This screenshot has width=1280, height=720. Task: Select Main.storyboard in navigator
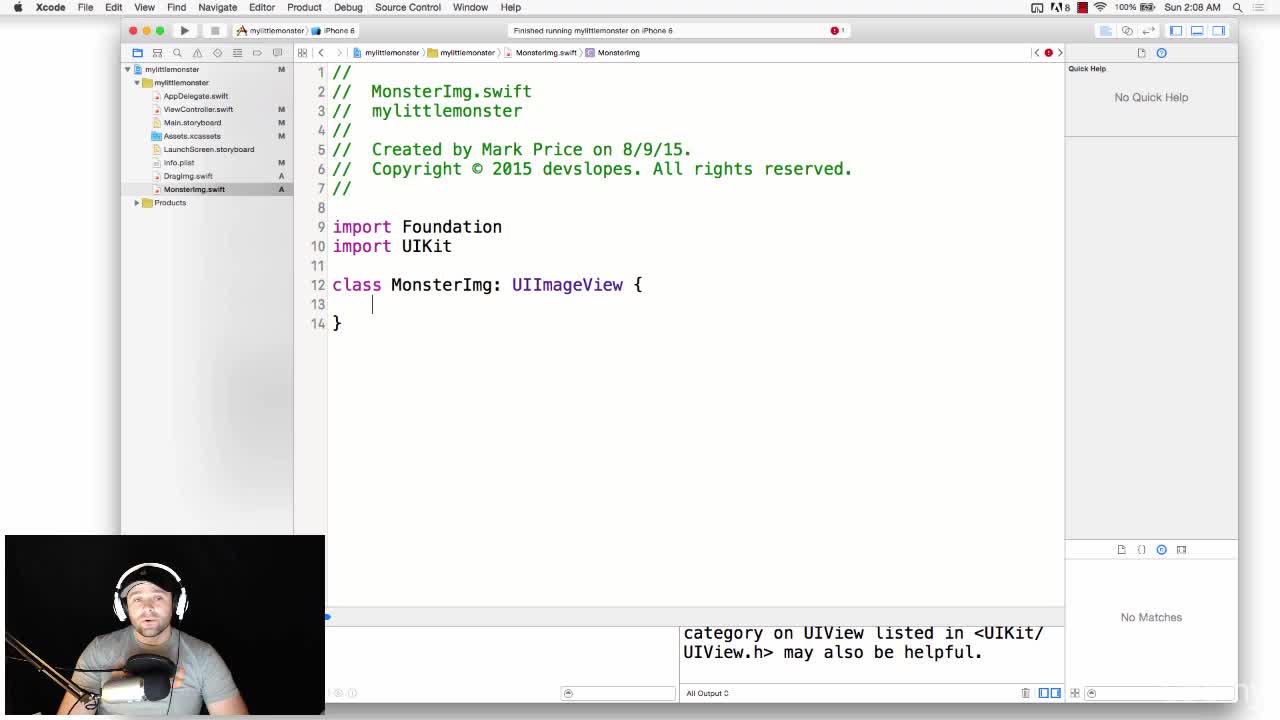tap(192, 123)
